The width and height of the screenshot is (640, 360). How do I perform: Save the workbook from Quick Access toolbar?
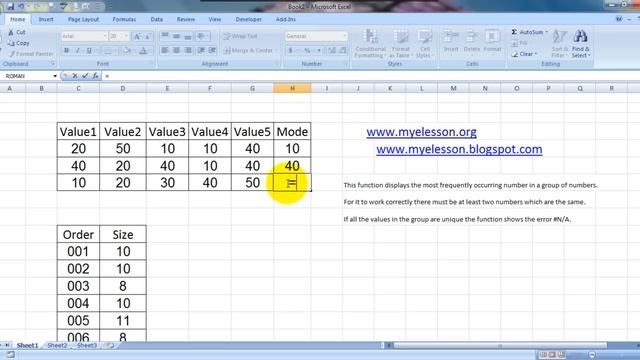[x=10, y=7]
